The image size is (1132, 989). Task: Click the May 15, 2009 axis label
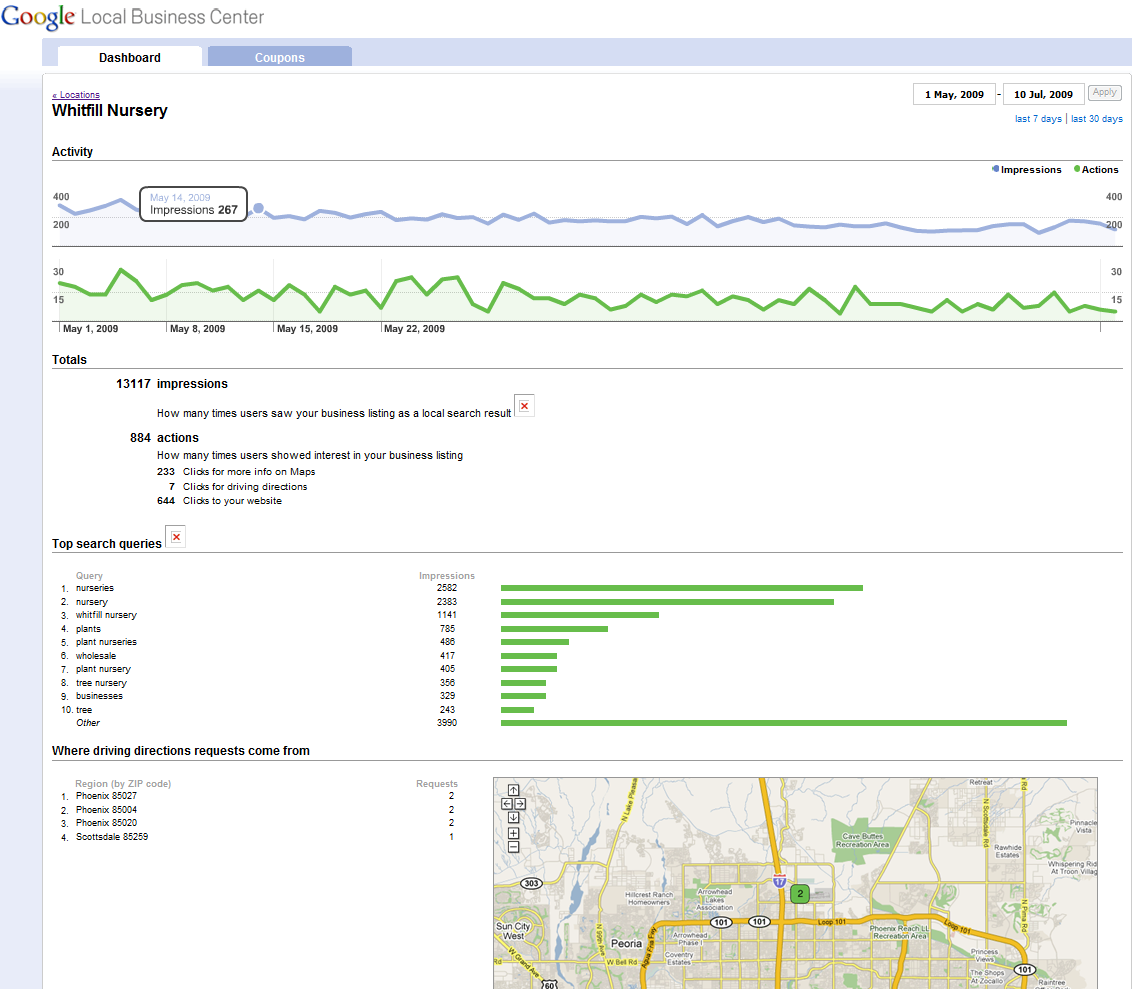[308, 328]
